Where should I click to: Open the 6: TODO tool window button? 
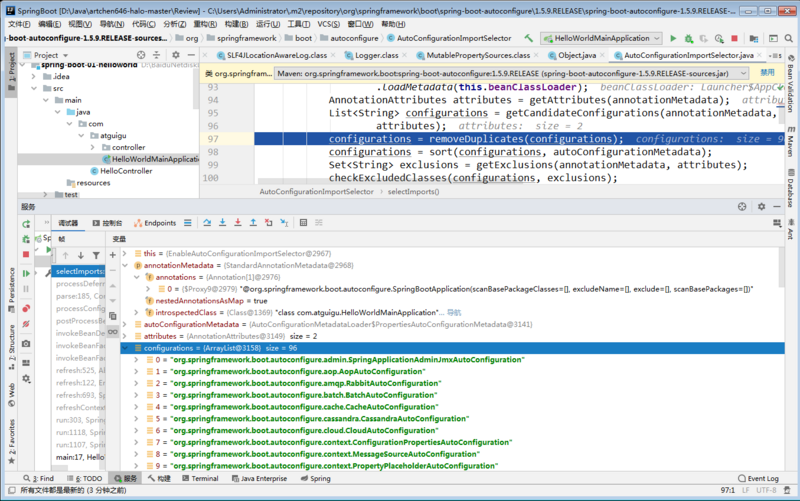(x=85, y=479)
